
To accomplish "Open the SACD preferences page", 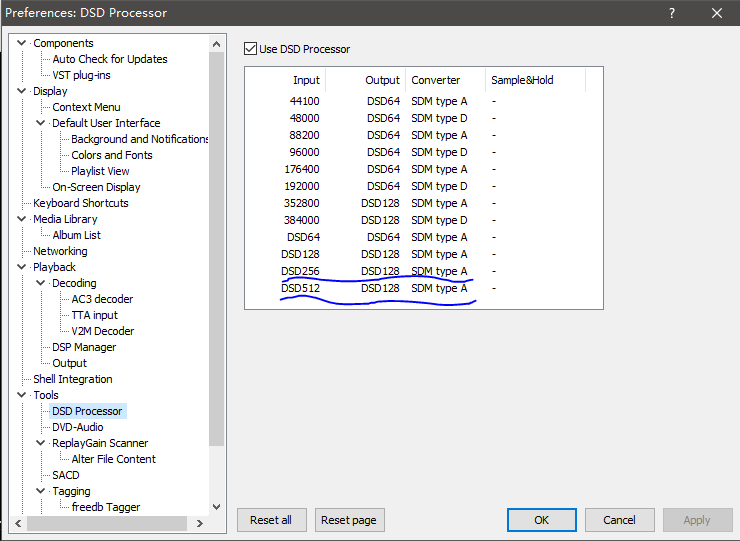I will tap(66, 475).
